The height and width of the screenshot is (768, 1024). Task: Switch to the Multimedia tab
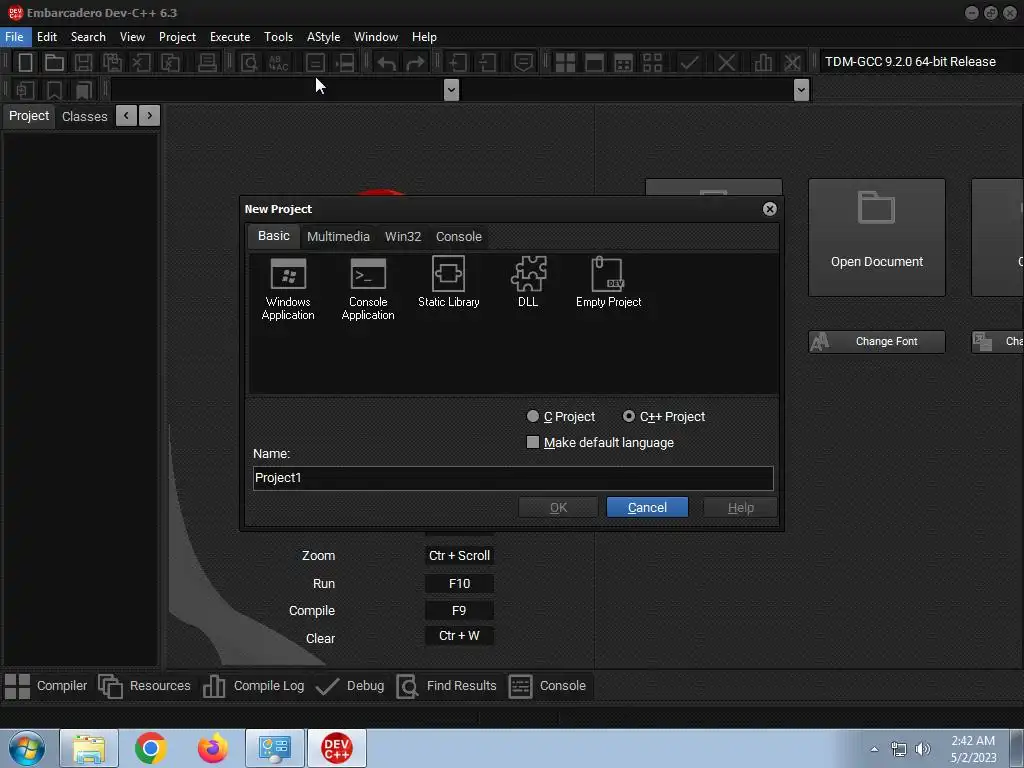[x=338, y=236]
